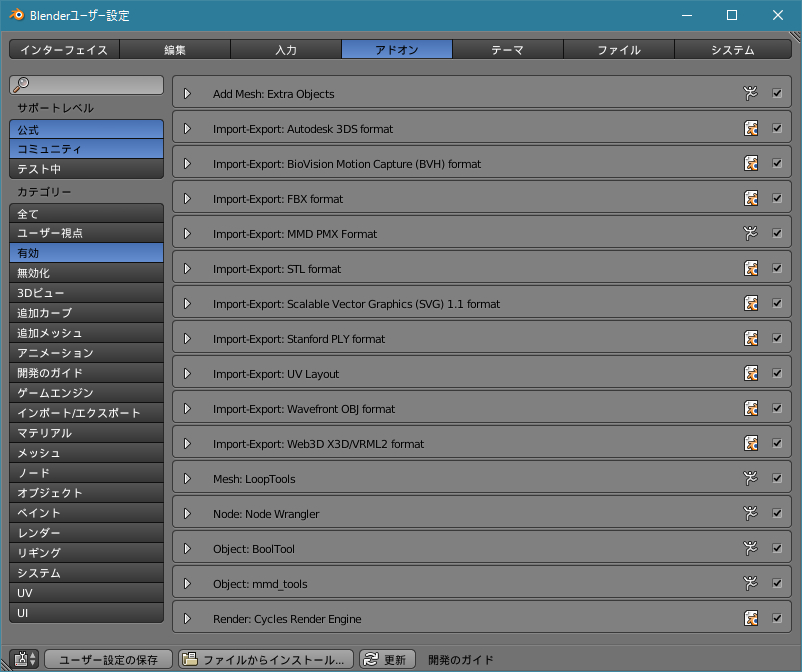This screenshot has height=672, width=802.
Task: Switch to the テーマ tab
Action: pos(507,50)
